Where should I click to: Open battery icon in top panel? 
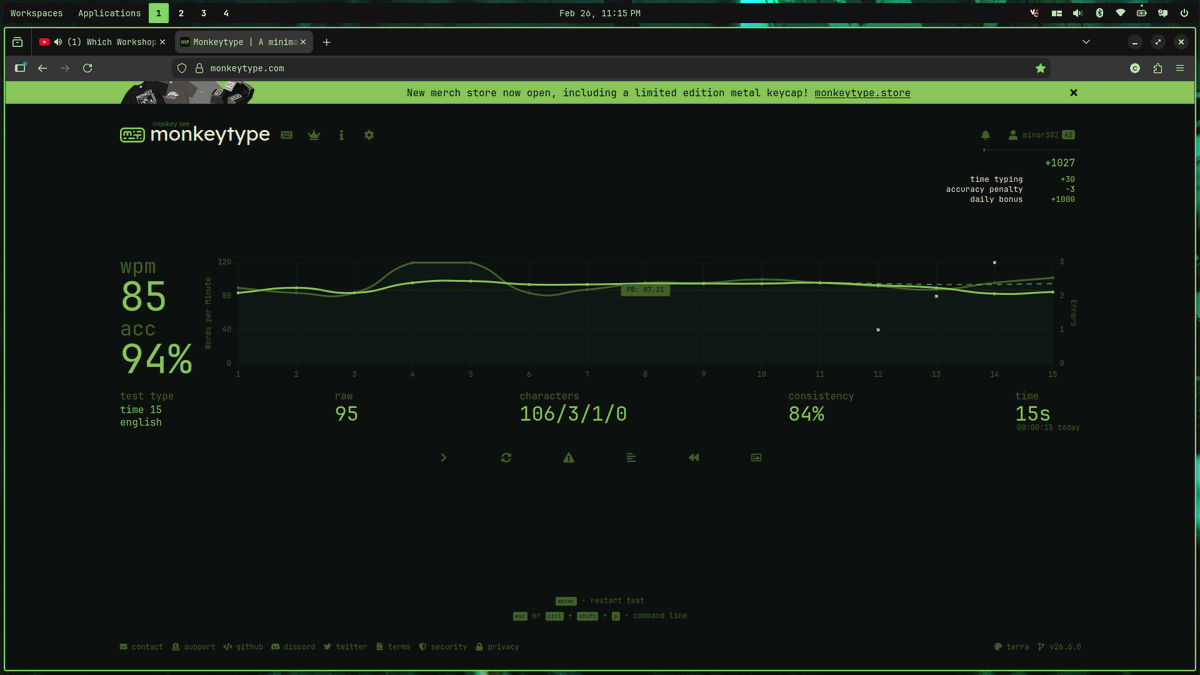[1141, 13]
